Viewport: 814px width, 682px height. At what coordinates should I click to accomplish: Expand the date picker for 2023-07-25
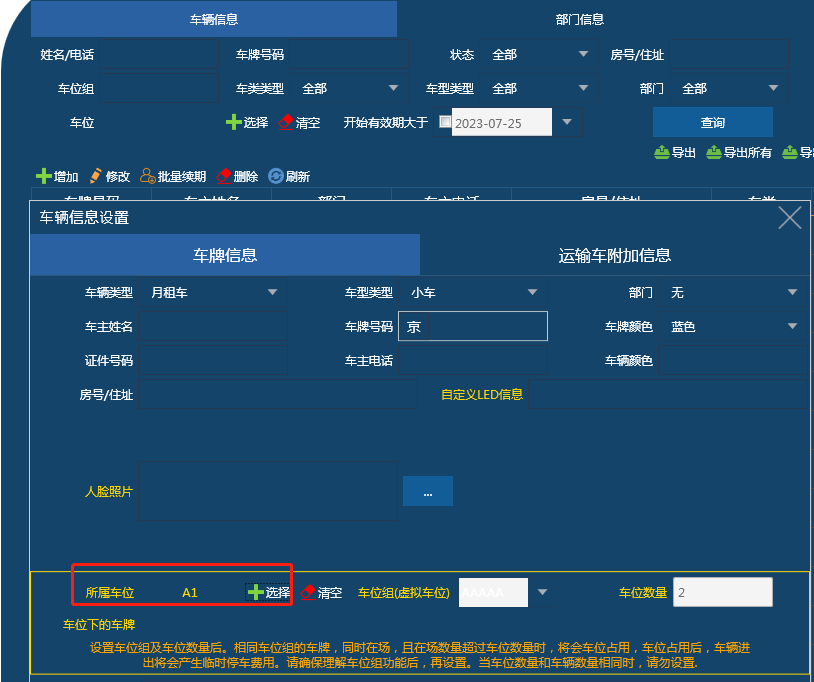pos(567,122)
